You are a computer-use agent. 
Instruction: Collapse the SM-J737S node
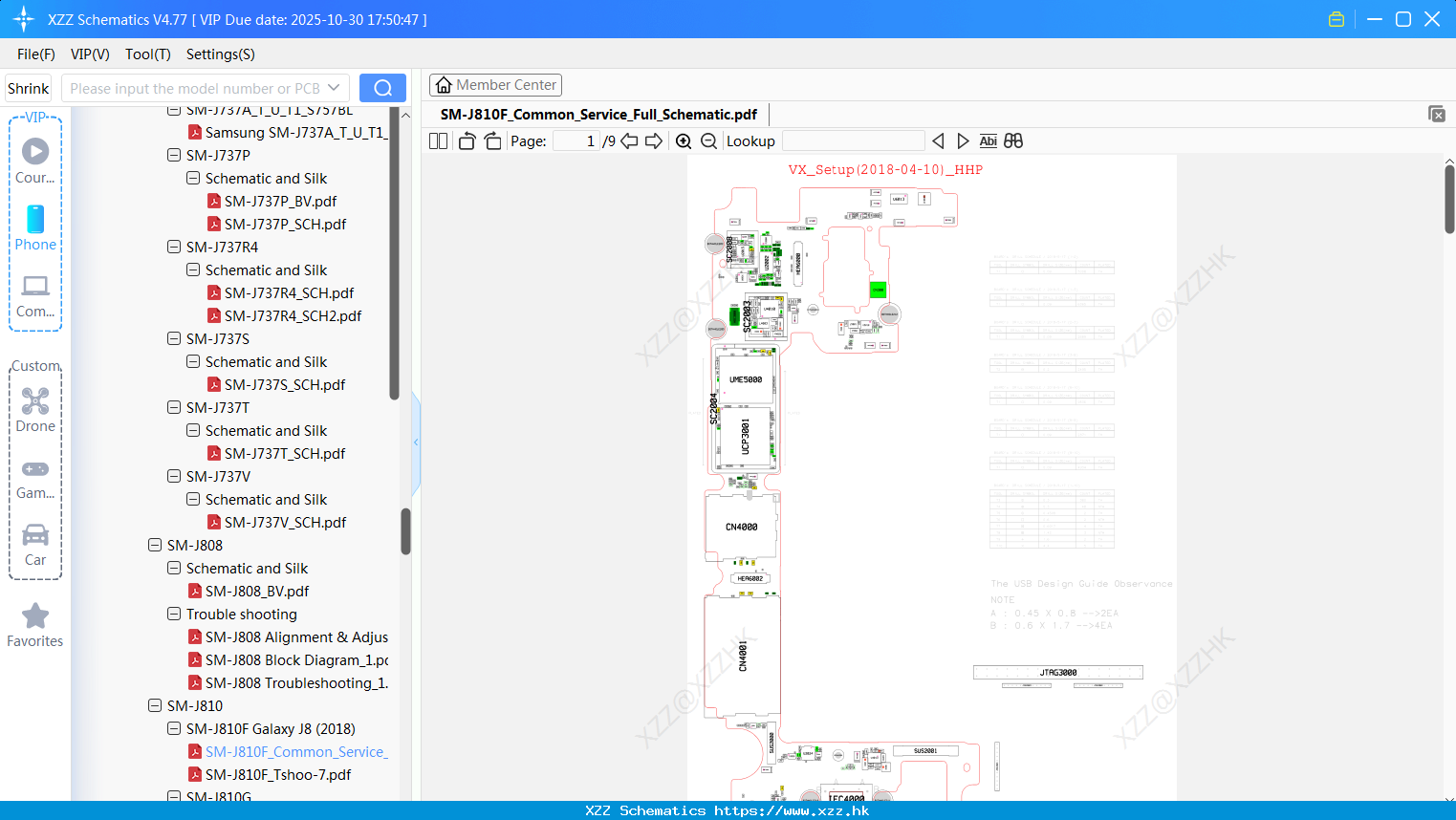click(x=174, y=338)
